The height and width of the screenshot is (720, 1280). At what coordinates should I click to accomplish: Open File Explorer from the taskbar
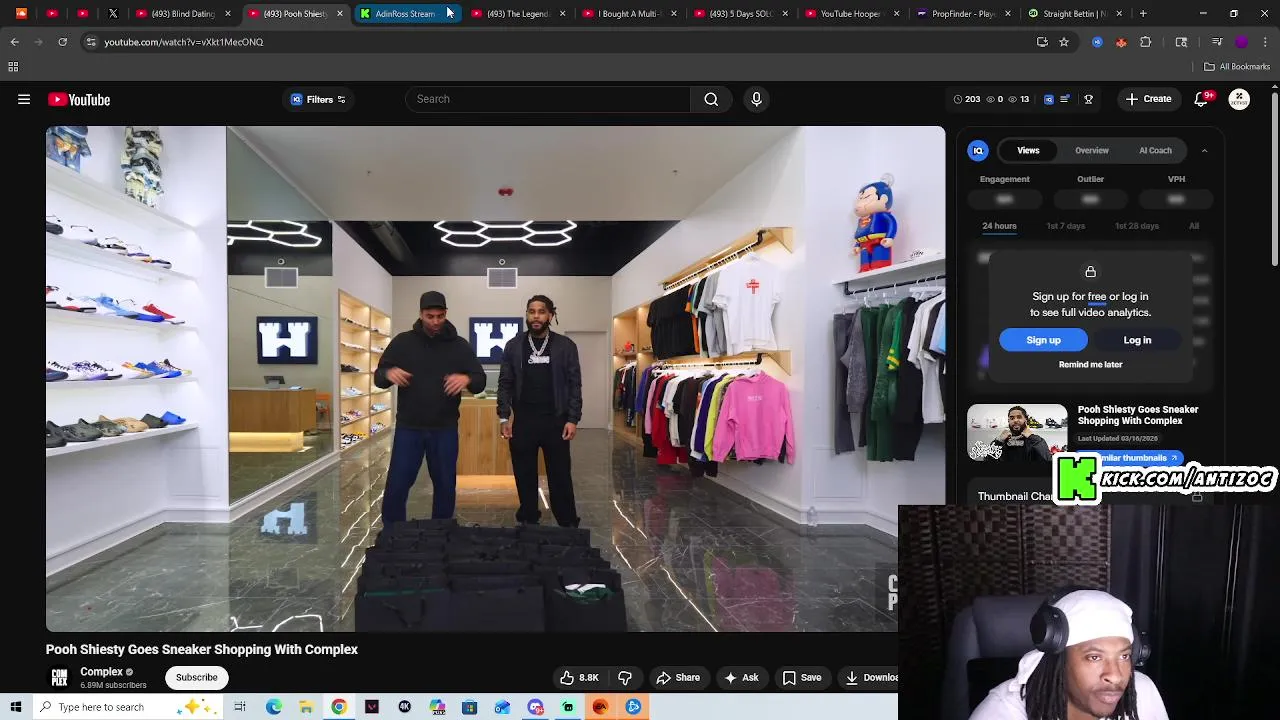(x=306, y=707)
